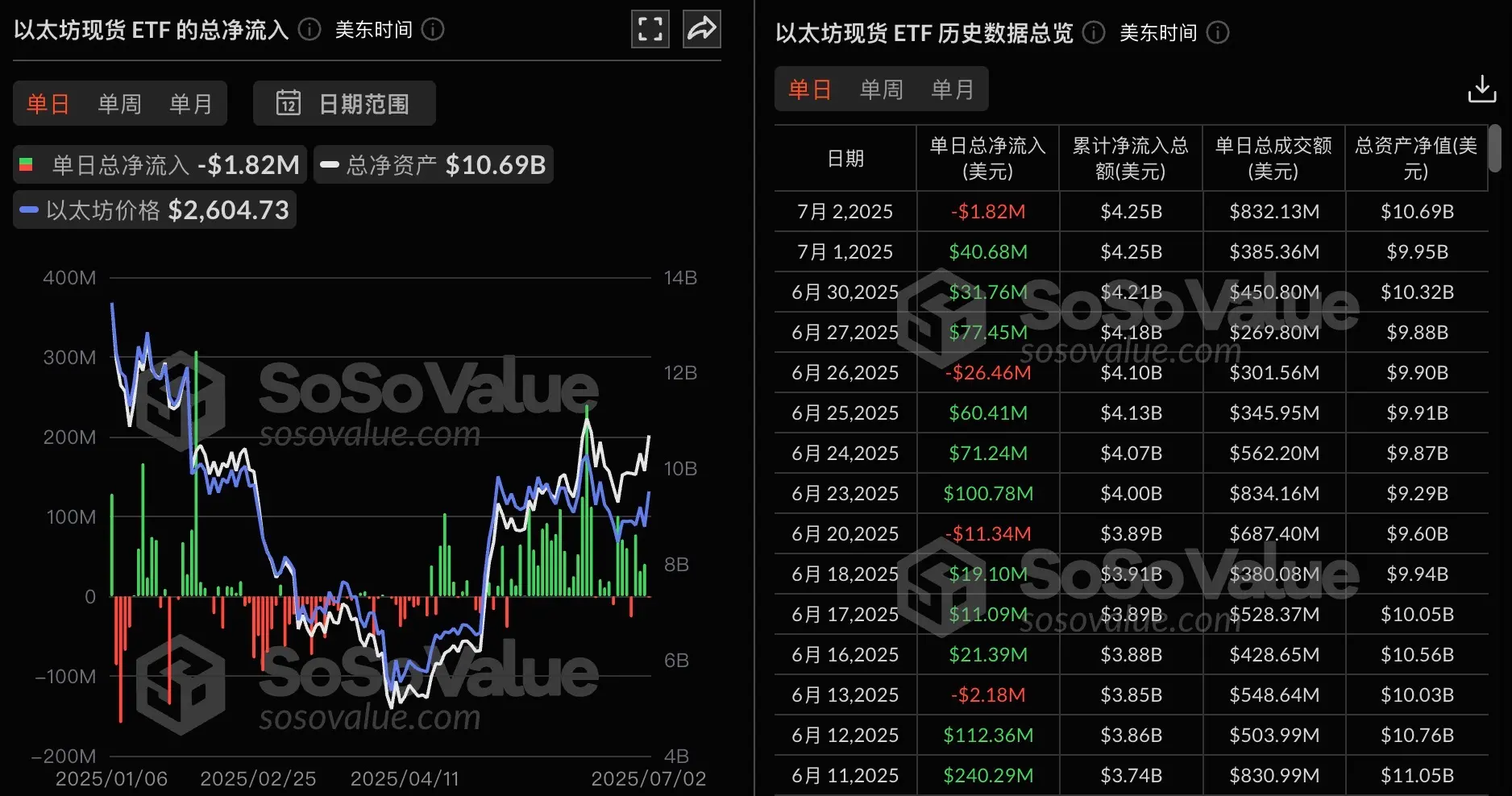Viewport: 1512px width, 796px height.
Task: Toggle the 以太坊价格 legend series
Action: (154, 209)
